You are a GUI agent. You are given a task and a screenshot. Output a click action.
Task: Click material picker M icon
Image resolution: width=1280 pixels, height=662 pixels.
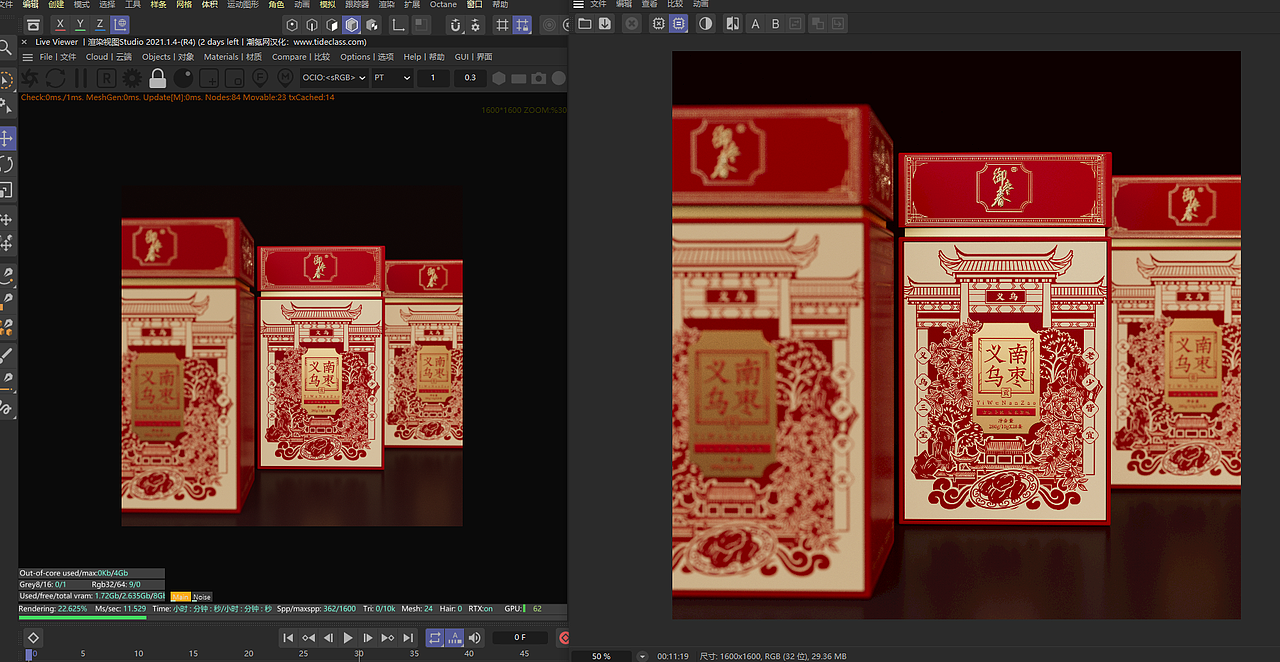(x=286, y=77)
